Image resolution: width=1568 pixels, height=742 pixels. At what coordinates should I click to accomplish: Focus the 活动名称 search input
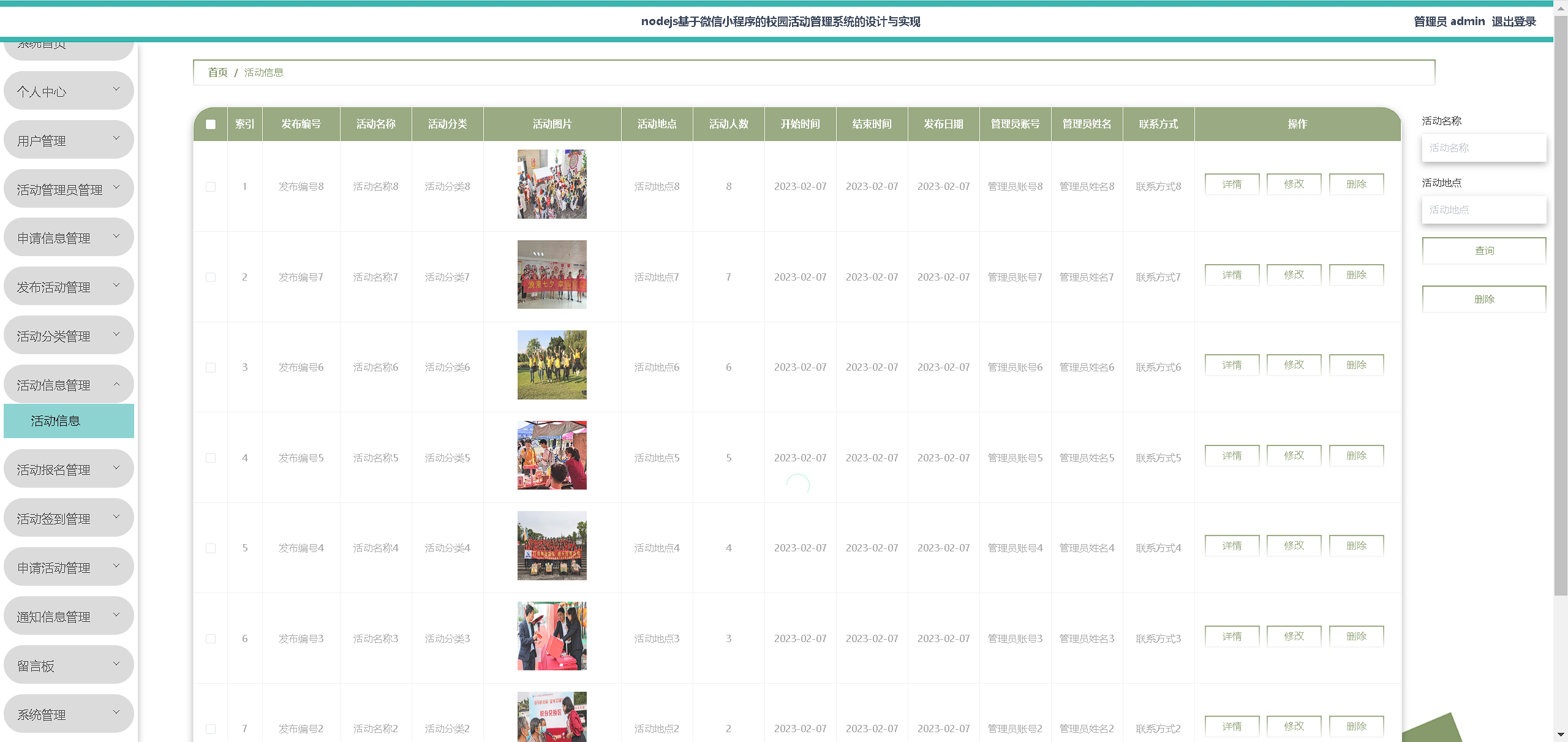point(1483,148)
